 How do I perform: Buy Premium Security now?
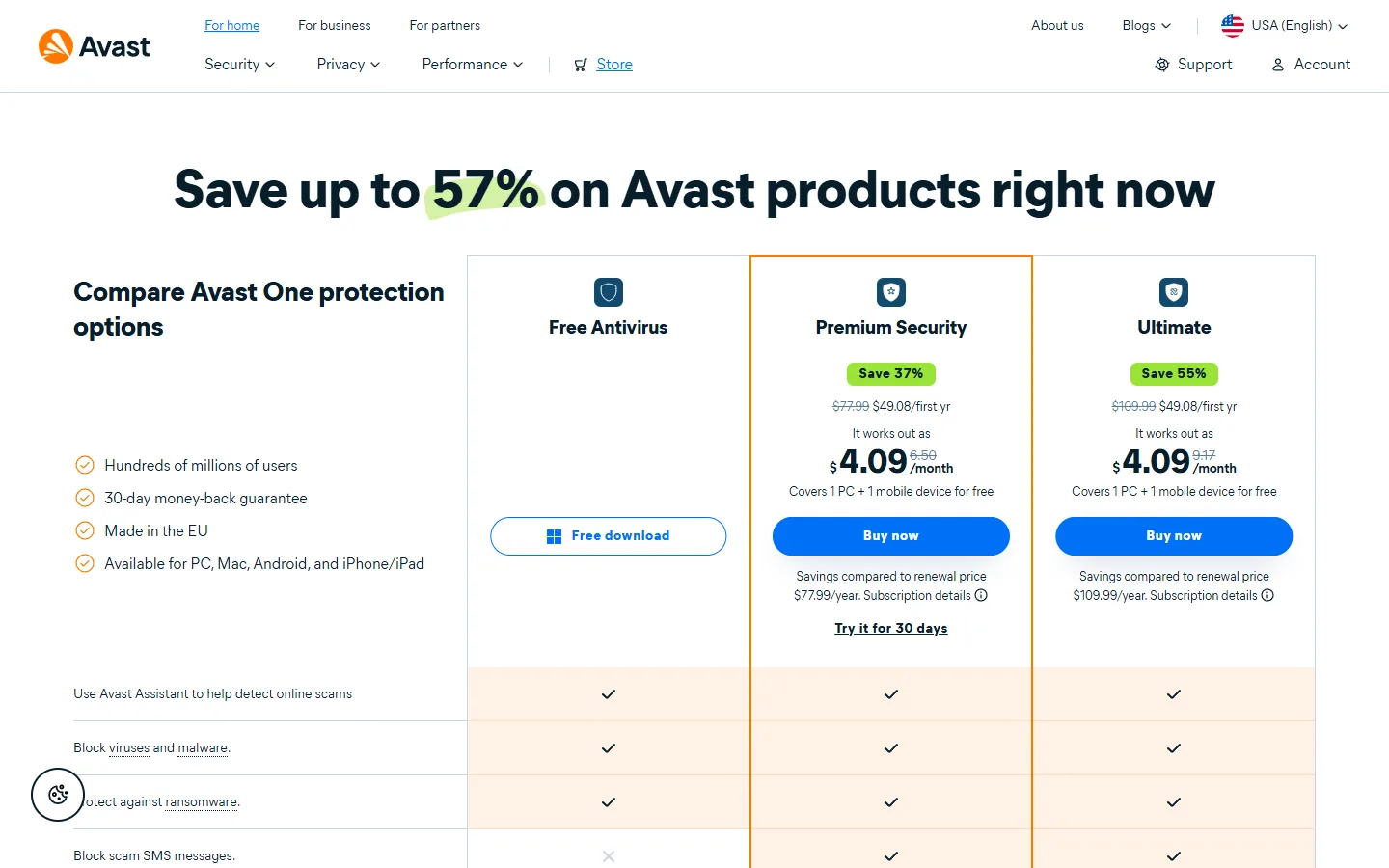(891, 536)
